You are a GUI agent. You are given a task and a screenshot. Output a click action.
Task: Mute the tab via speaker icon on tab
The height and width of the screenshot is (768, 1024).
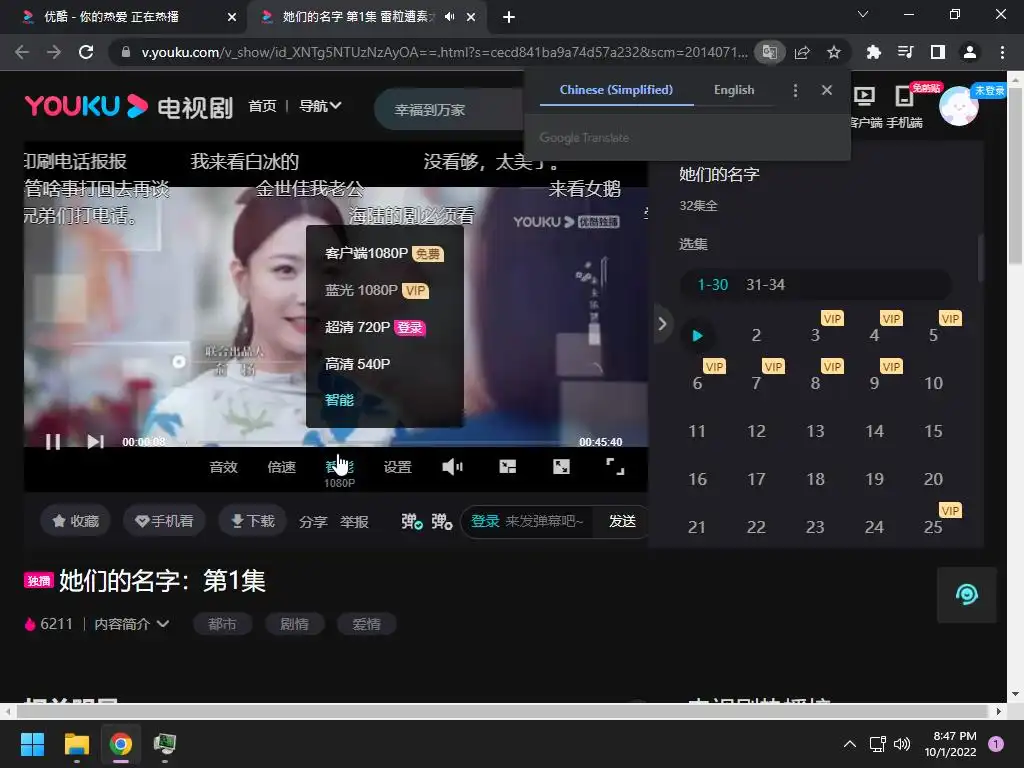(x=449, y=17)
